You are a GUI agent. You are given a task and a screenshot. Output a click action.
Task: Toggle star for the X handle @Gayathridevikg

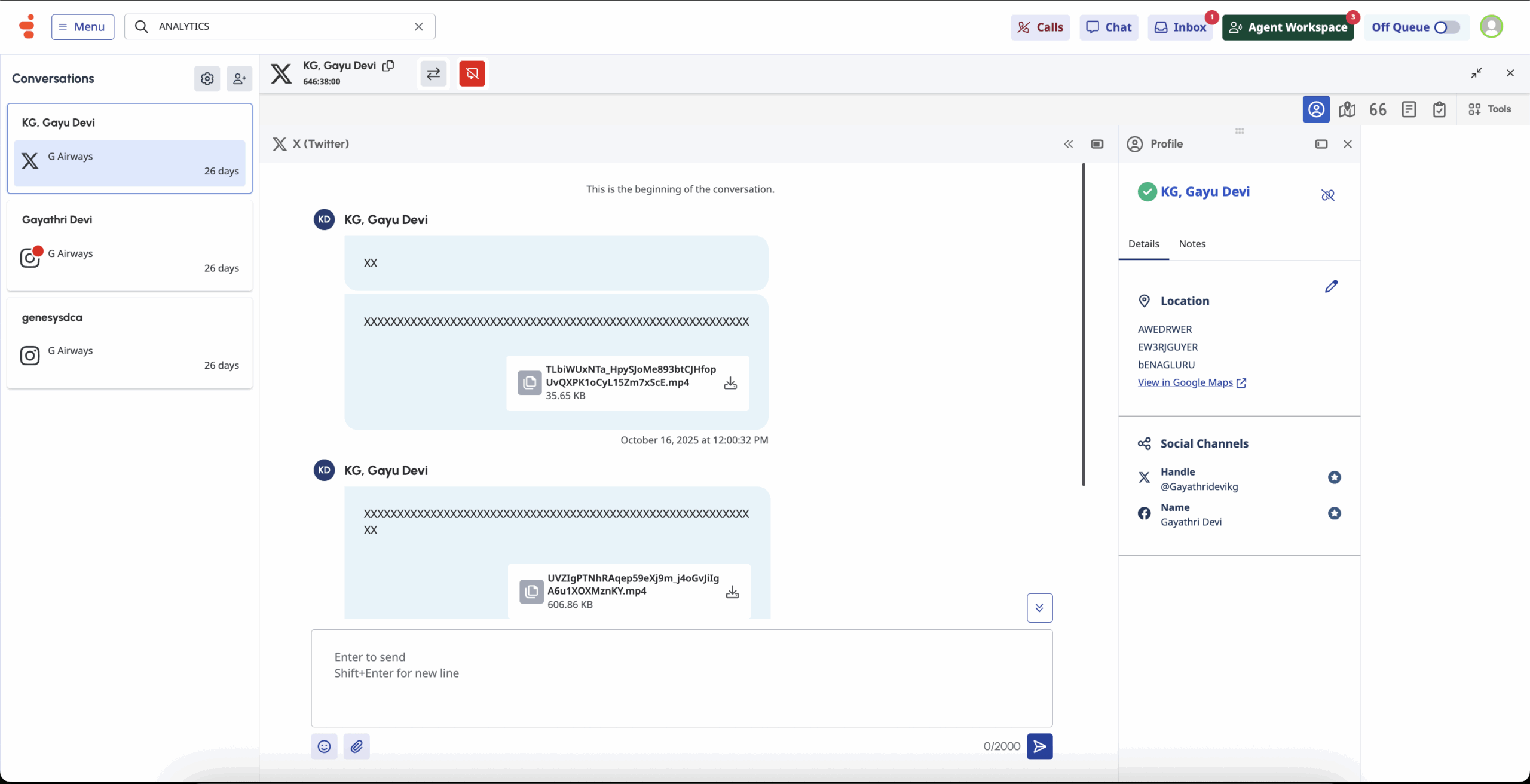[x=1334, y=477]
